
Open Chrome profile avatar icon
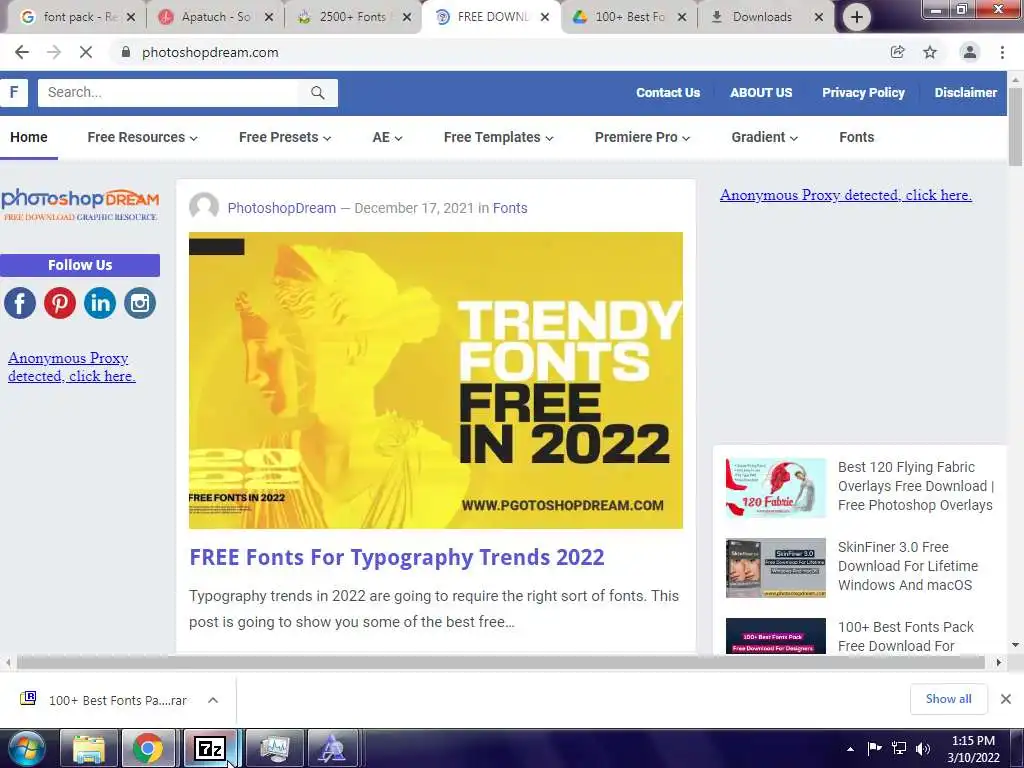[970, 52]
